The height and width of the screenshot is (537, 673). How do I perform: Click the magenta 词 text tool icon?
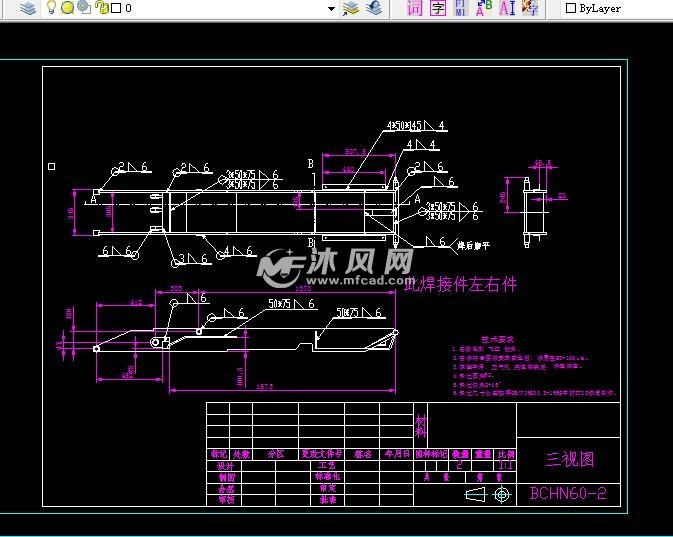click(x=415, y=8)
